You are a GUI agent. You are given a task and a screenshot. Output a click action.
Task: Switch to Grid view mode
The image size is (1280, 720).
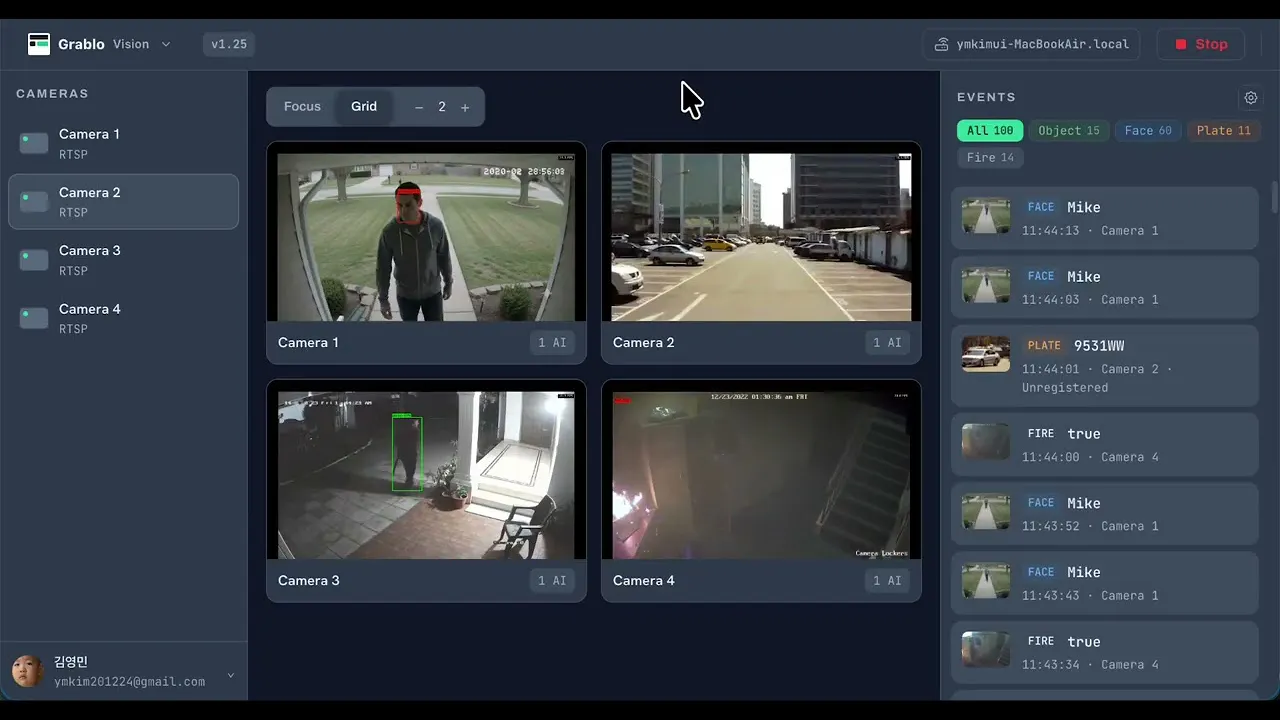click(364, 106)
